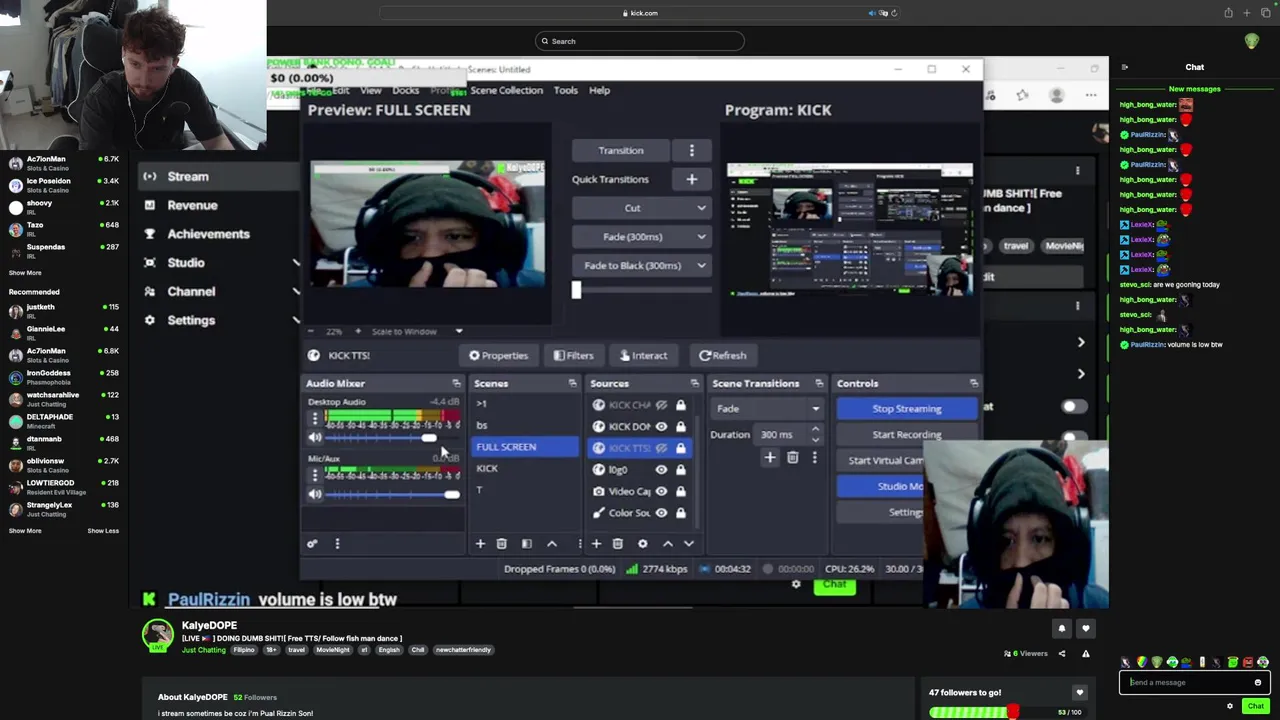Open the Cut quick transition dropdown
Screen dimensions: 1280x720
coord(641,208)
